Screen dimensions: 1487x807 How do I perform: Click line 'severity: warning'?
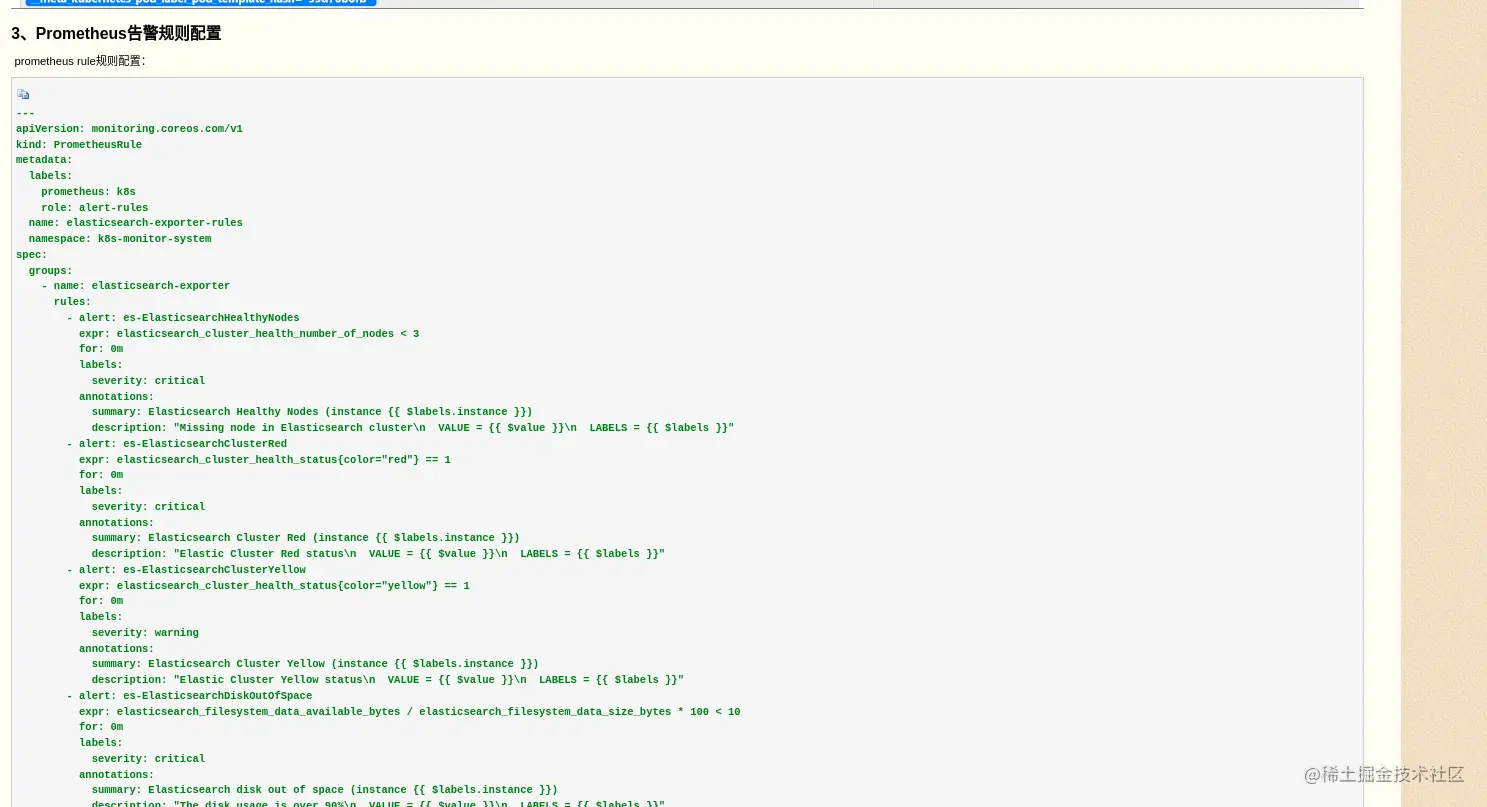145,633
